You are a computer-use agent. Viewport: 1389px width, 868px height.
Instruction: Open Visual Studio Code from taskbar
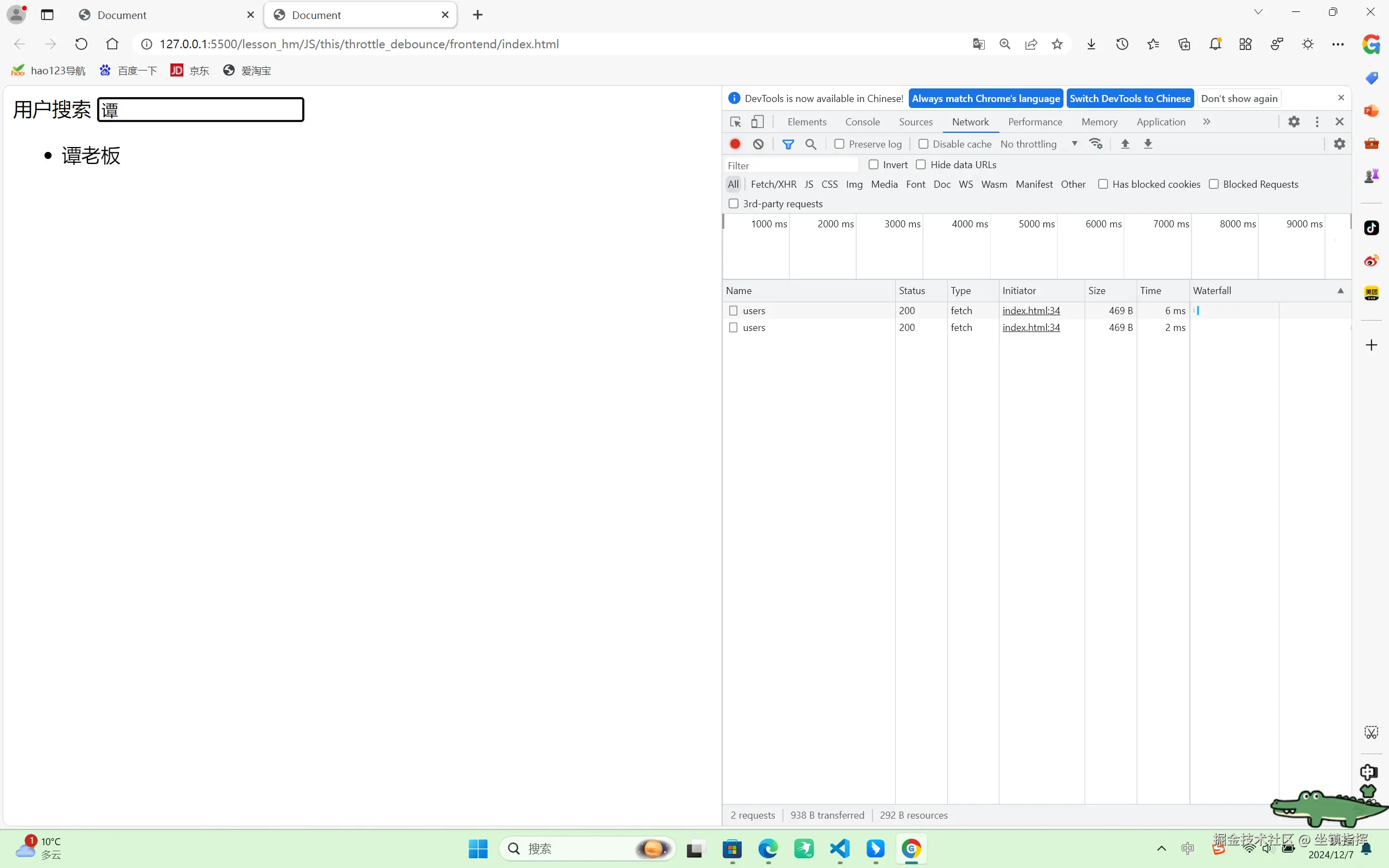tap(840, 848)
